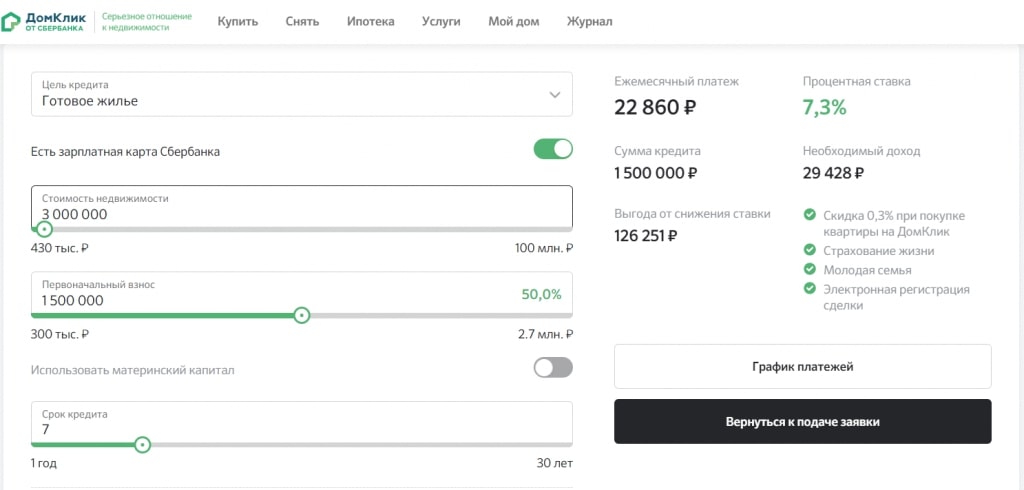
Task: Open the Купить menu
Action: [x=237, y=21]
